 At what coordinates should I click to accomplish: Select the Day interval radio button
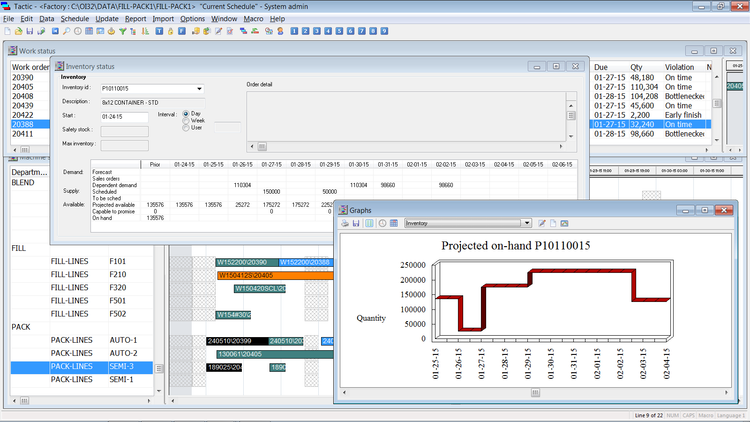click(x=185, y=114)
